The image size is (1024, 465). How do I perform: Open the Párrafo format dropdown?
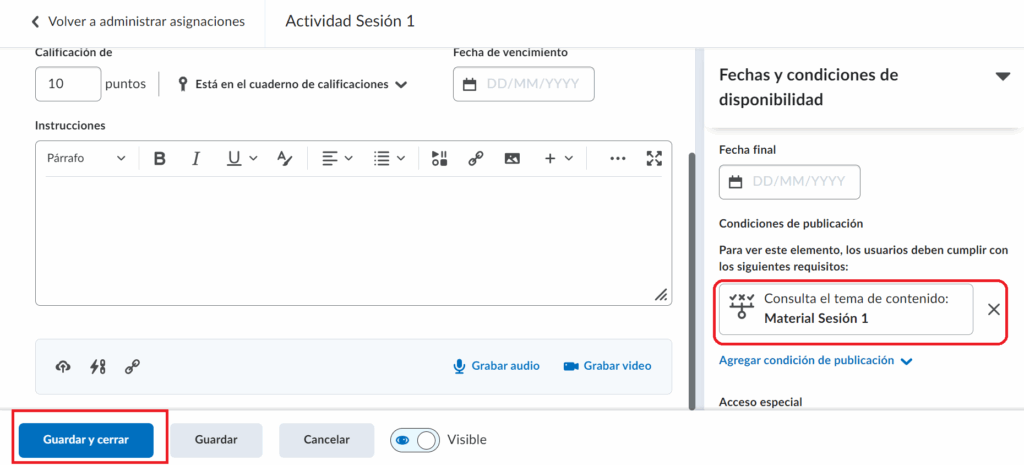[87, 158]
